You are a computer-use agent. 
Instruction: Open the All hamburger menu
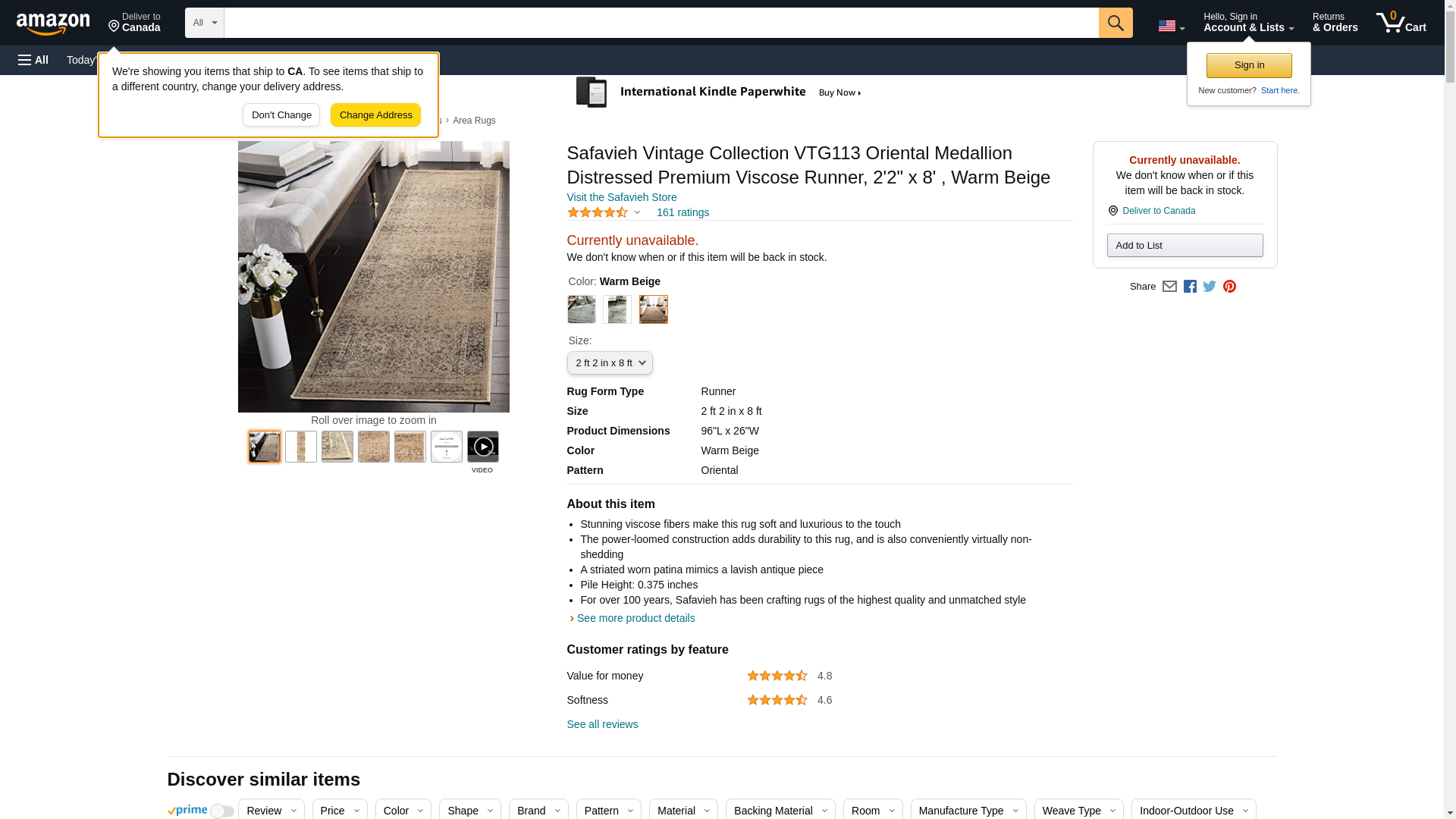33,60
